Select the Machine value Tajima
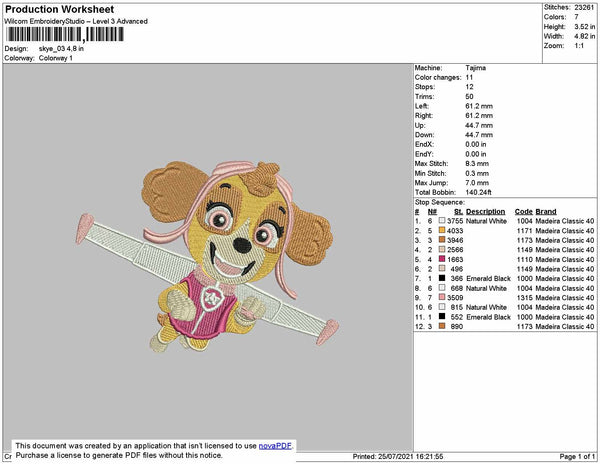This screenshot has height=464, width=600. 476,68
